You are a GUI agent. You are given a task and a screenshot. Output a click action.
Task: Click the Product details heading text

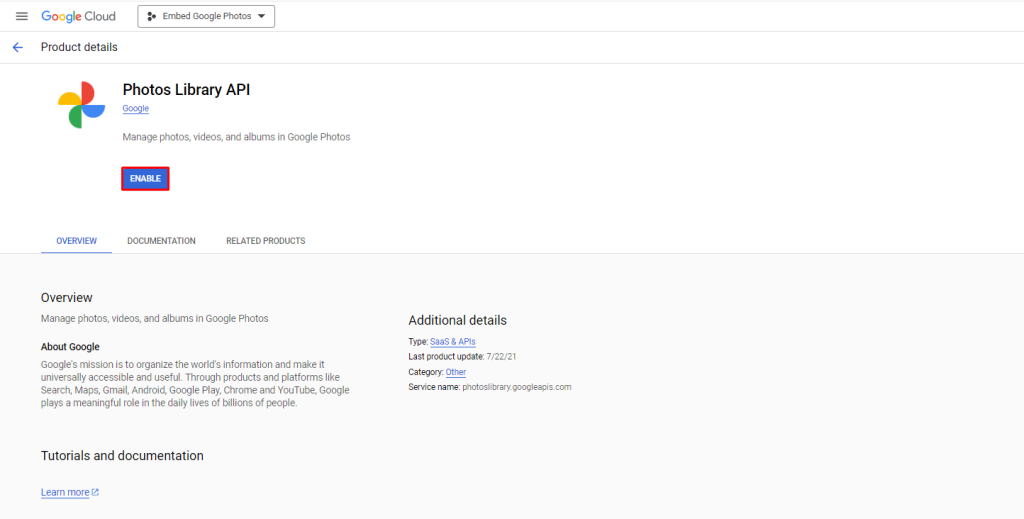point(79,47)
